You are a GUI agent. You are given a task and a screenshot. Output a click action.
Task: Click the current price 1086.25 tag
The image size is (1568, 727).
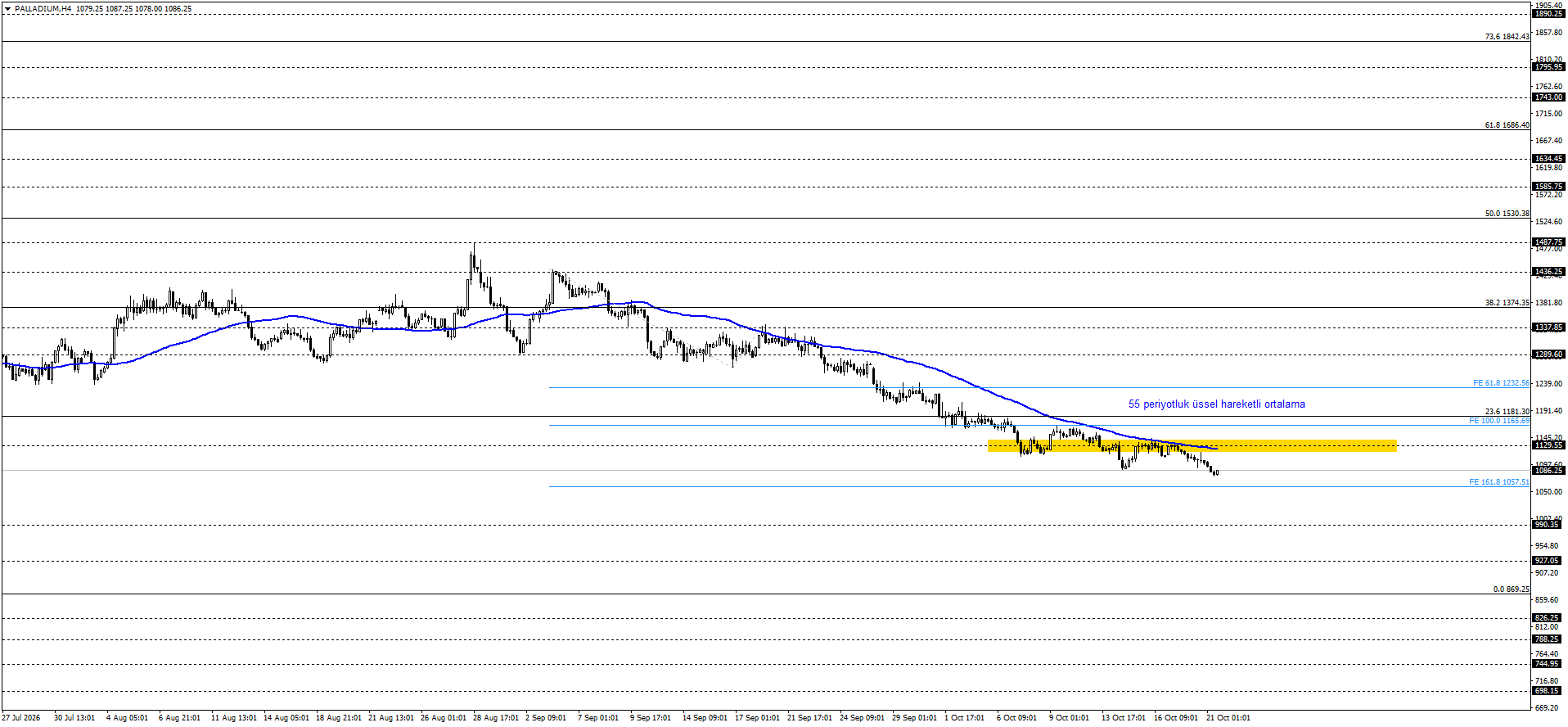(1548, 471)
